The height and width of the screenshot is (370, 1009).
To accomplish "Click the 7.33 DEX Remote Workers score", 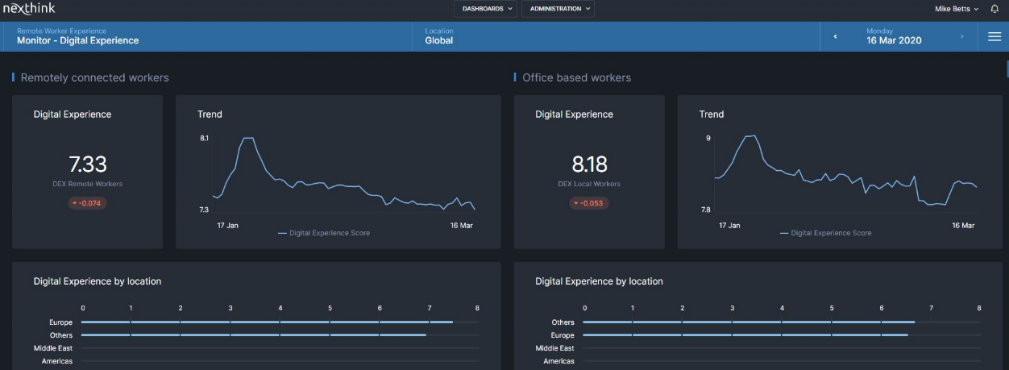I will coord(88,165).
